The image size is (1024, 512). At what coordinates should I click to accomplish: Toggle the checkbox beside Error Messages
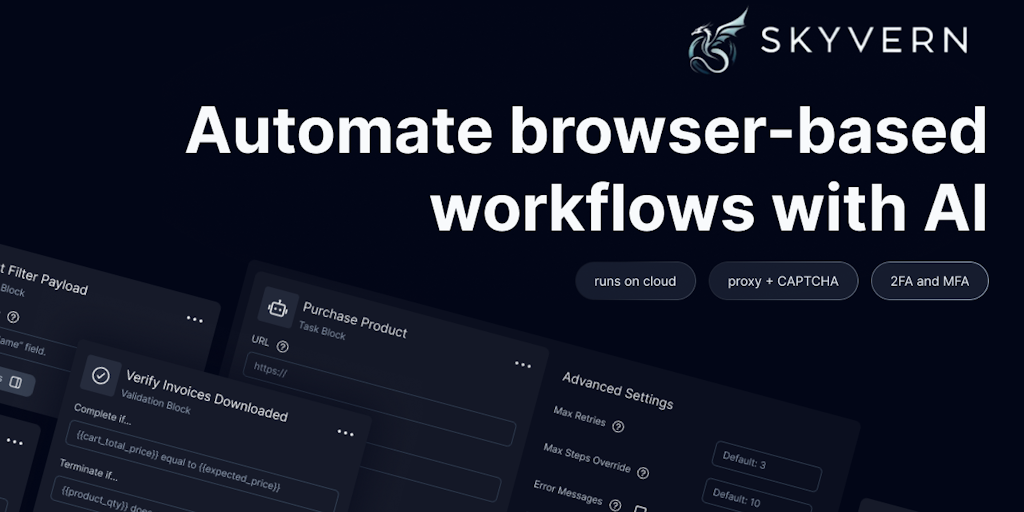click(641, 509)
